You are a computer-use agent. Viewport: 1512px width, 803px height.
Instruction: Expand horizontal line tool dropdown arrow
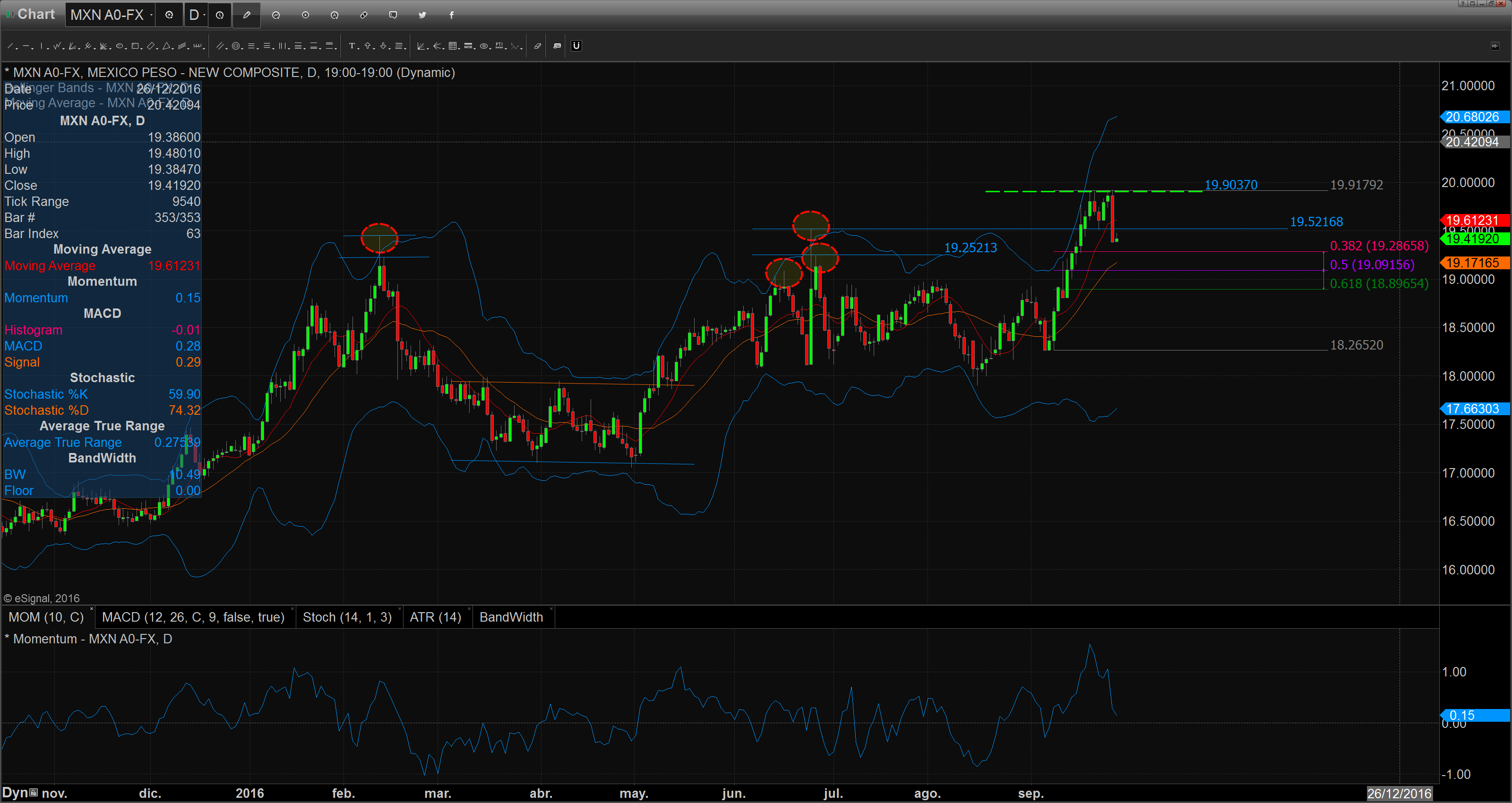(x=32, y=49)
